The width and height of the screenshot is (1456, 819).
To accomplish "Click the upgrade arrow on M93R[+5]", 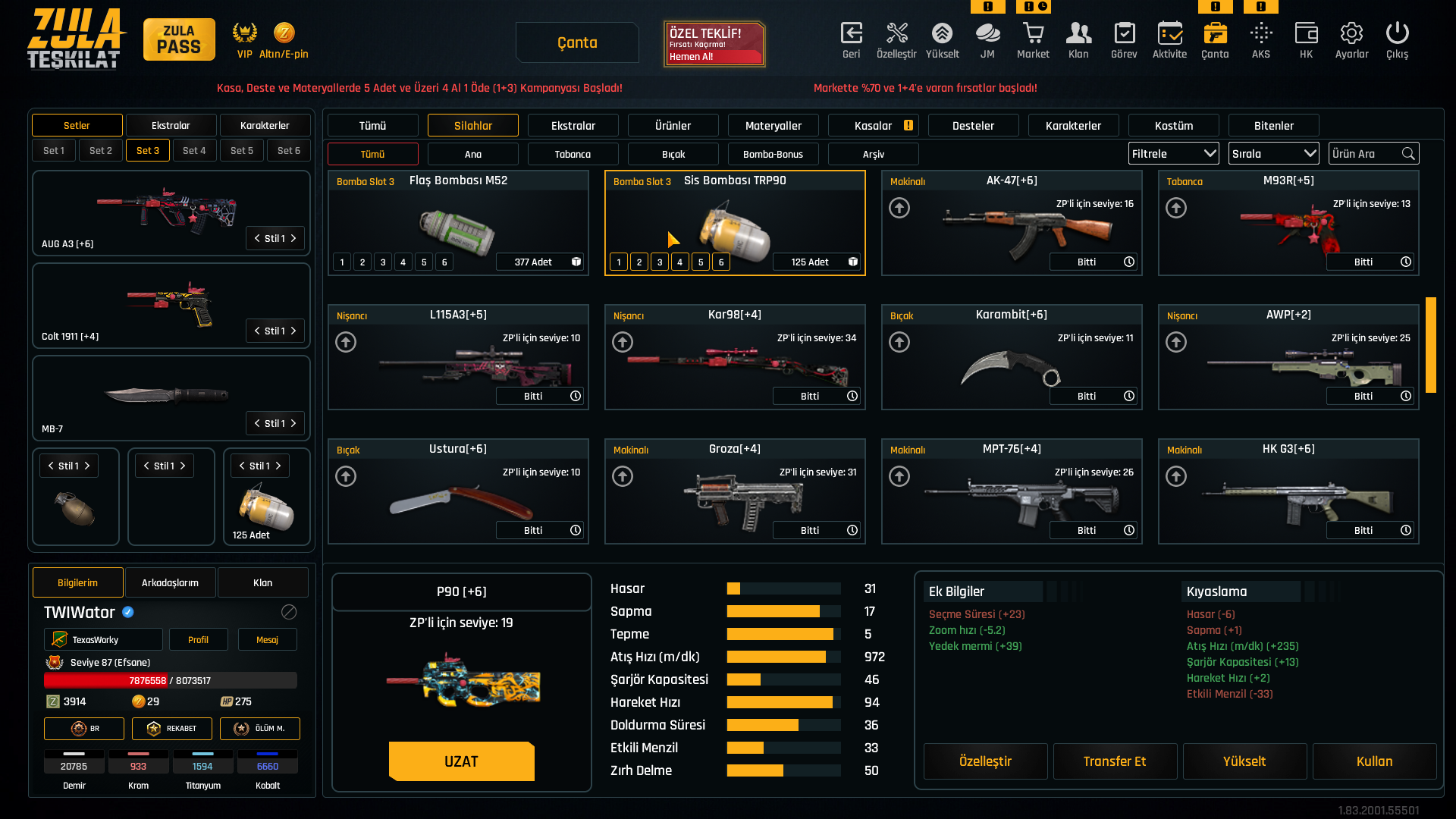I will pos(1176,208).
